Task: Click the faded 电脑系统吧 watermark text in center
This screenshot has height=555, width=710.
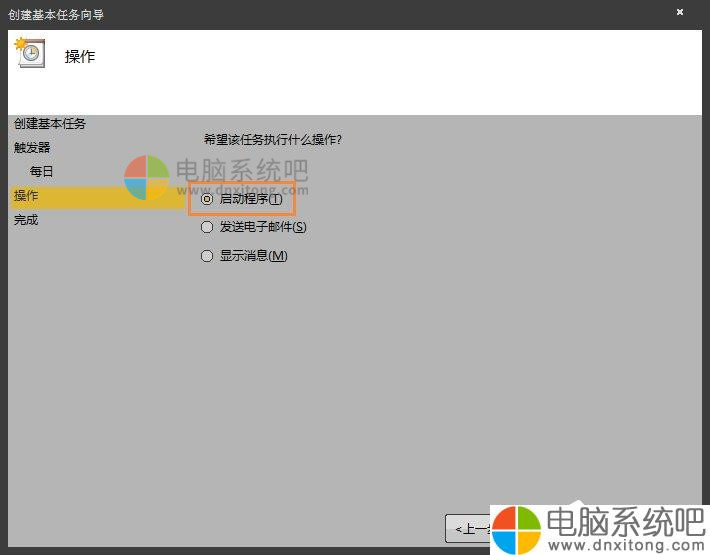Action: coord(241,171)
